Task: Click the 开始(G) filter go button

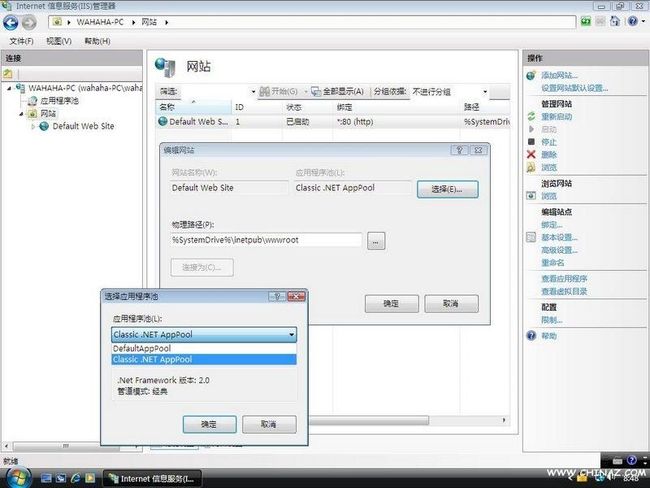Action: [279, 92]
